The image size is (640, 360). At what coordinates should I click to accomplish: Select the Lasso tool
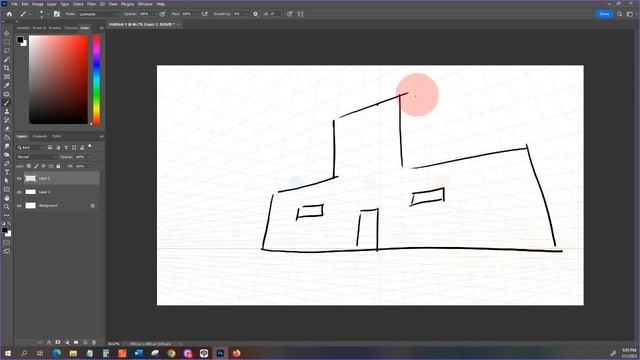click(7, 51)
